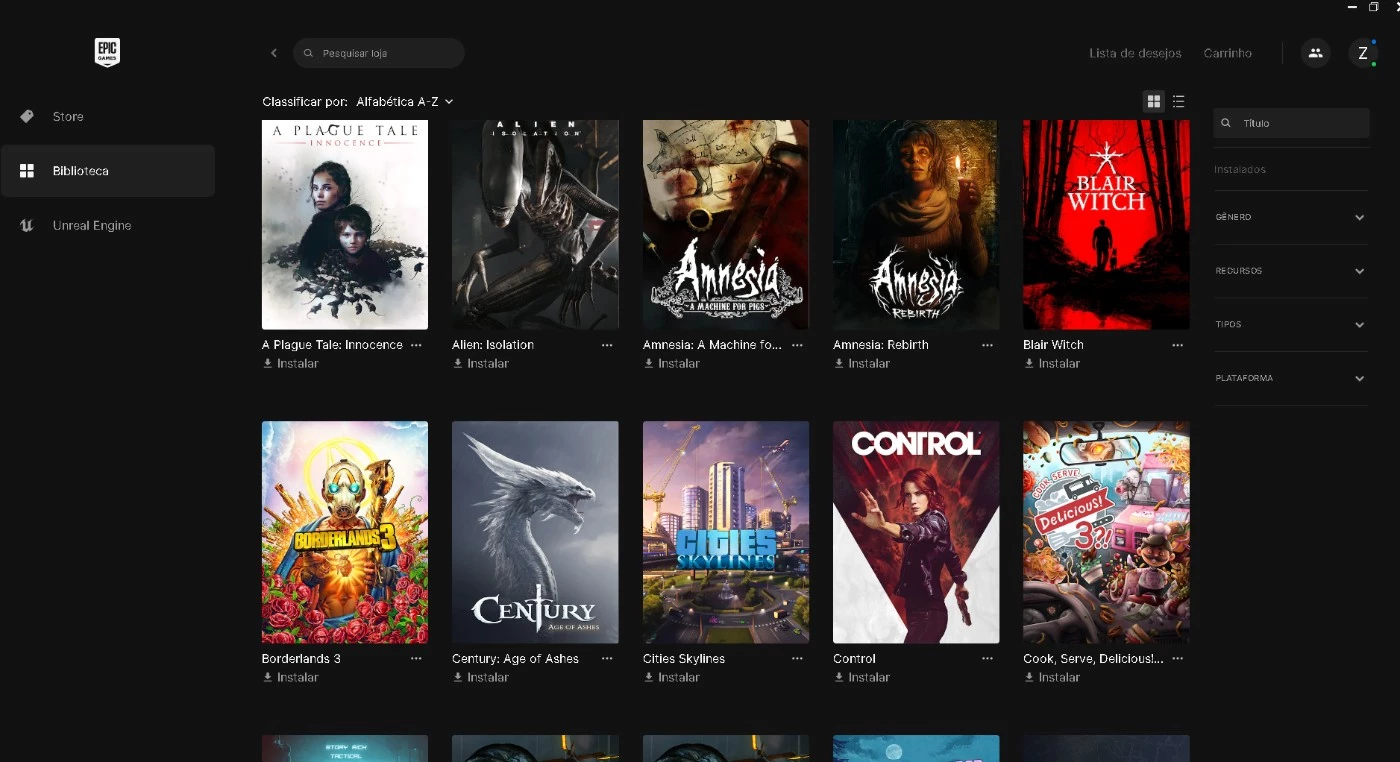
Task: Open options for Control
Action: point(987,659)
